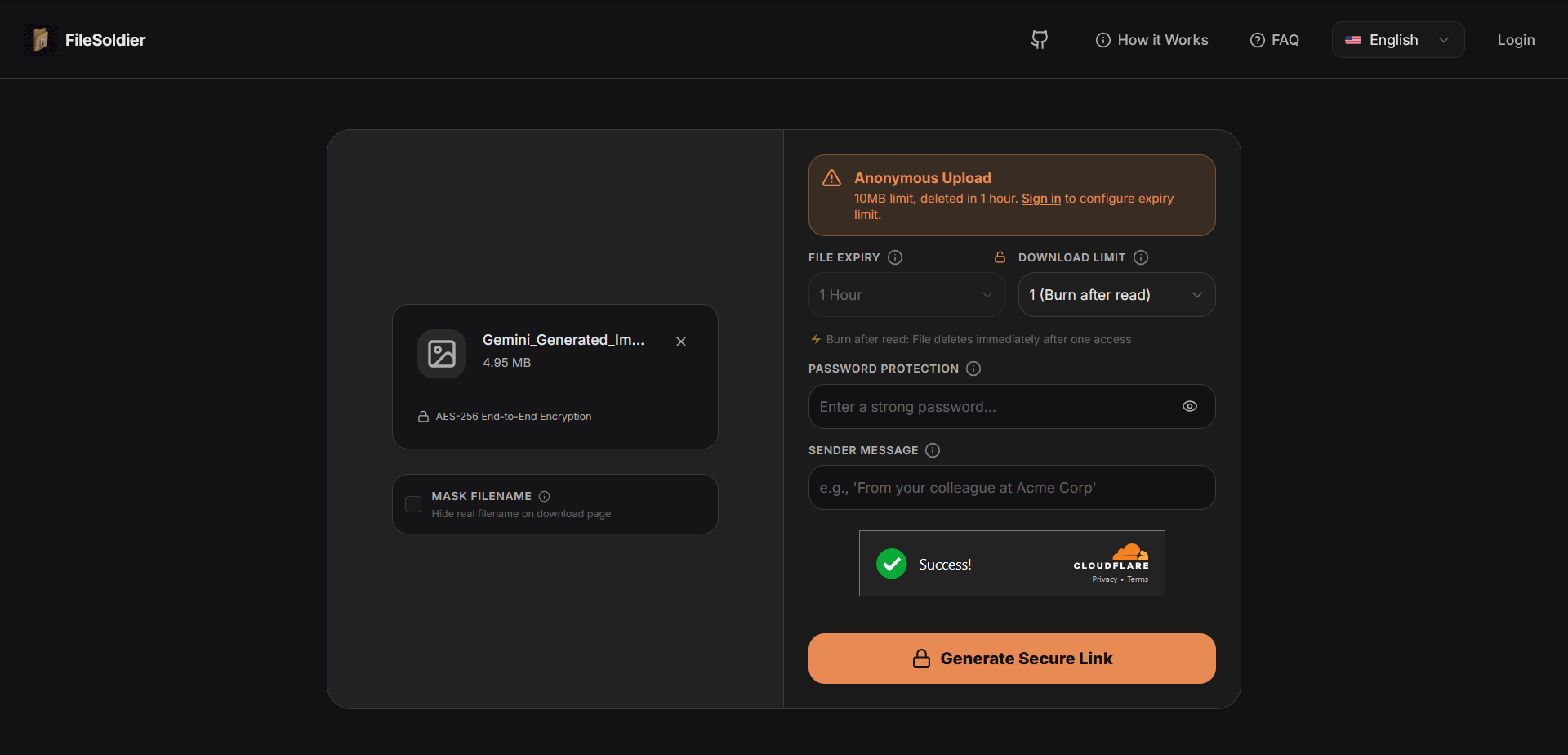This screenshot has width=1568, height=755.
Task: Click the FileSoldier logo icon
Action: coord(40,39)
